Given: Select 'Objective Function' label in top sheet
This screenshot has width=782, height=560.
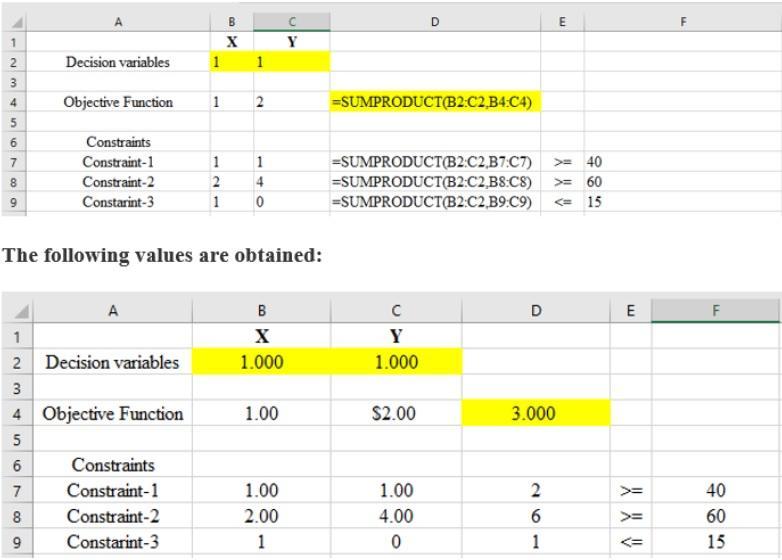Looking at the screenshot, I should (x=118, y=102).
